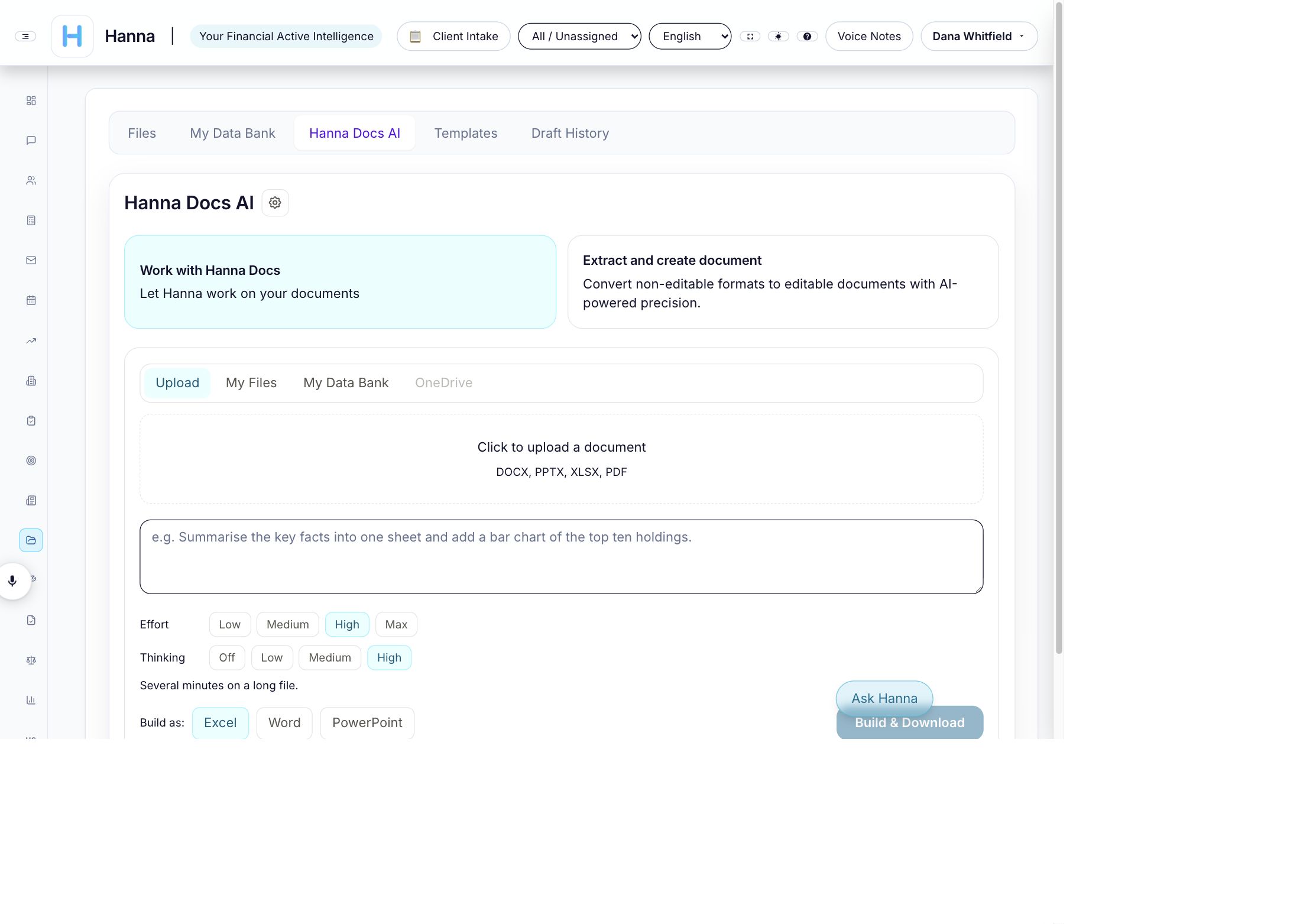Viewport: 1316px width, 924px height.
Task: Switch to the top My Data Bank tab
Action: point(232,133)
